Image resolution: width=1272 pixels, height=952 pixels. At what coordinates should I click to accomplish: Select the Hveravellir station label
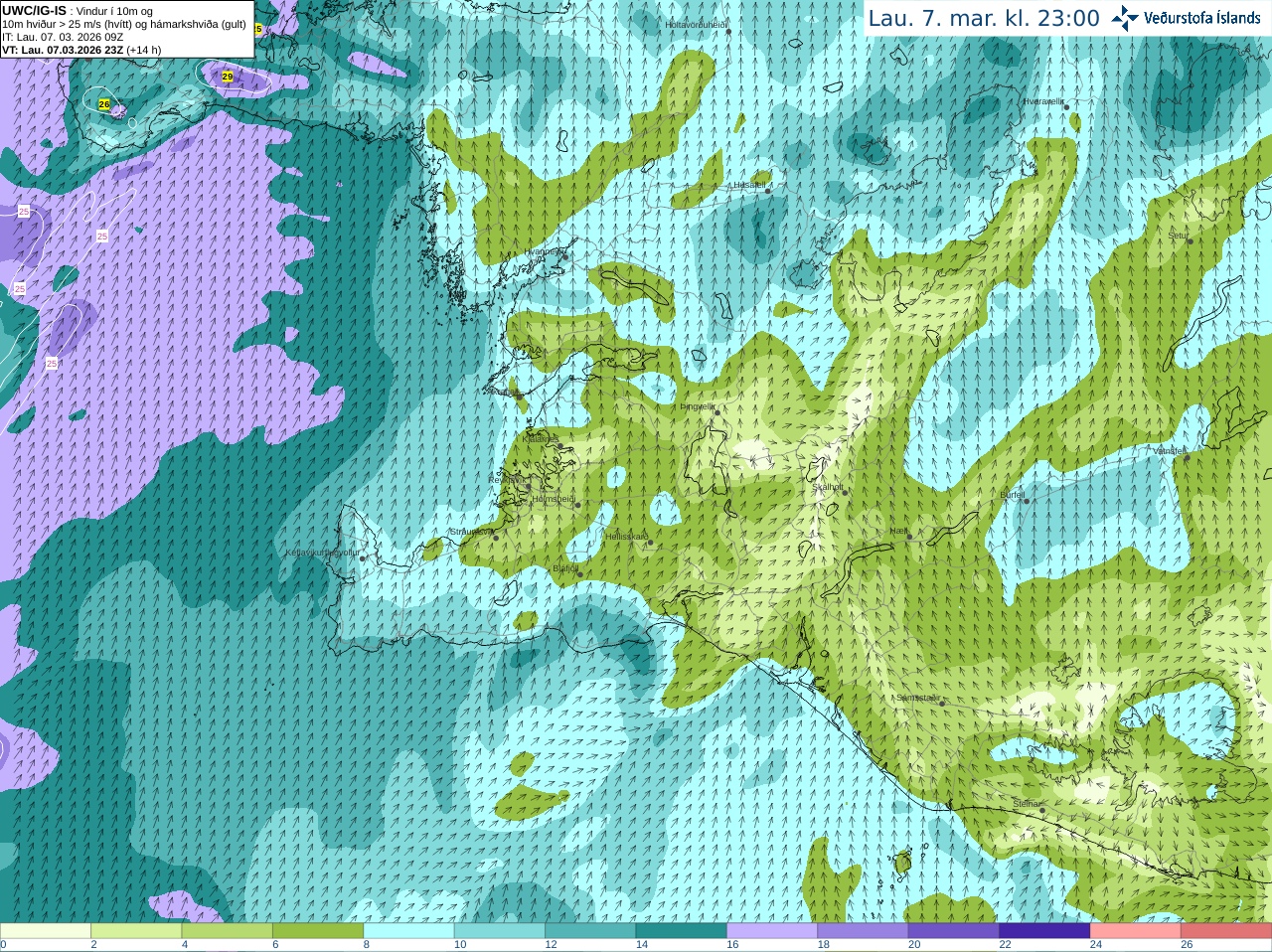pyautogui.click(x=1043, y=101)
